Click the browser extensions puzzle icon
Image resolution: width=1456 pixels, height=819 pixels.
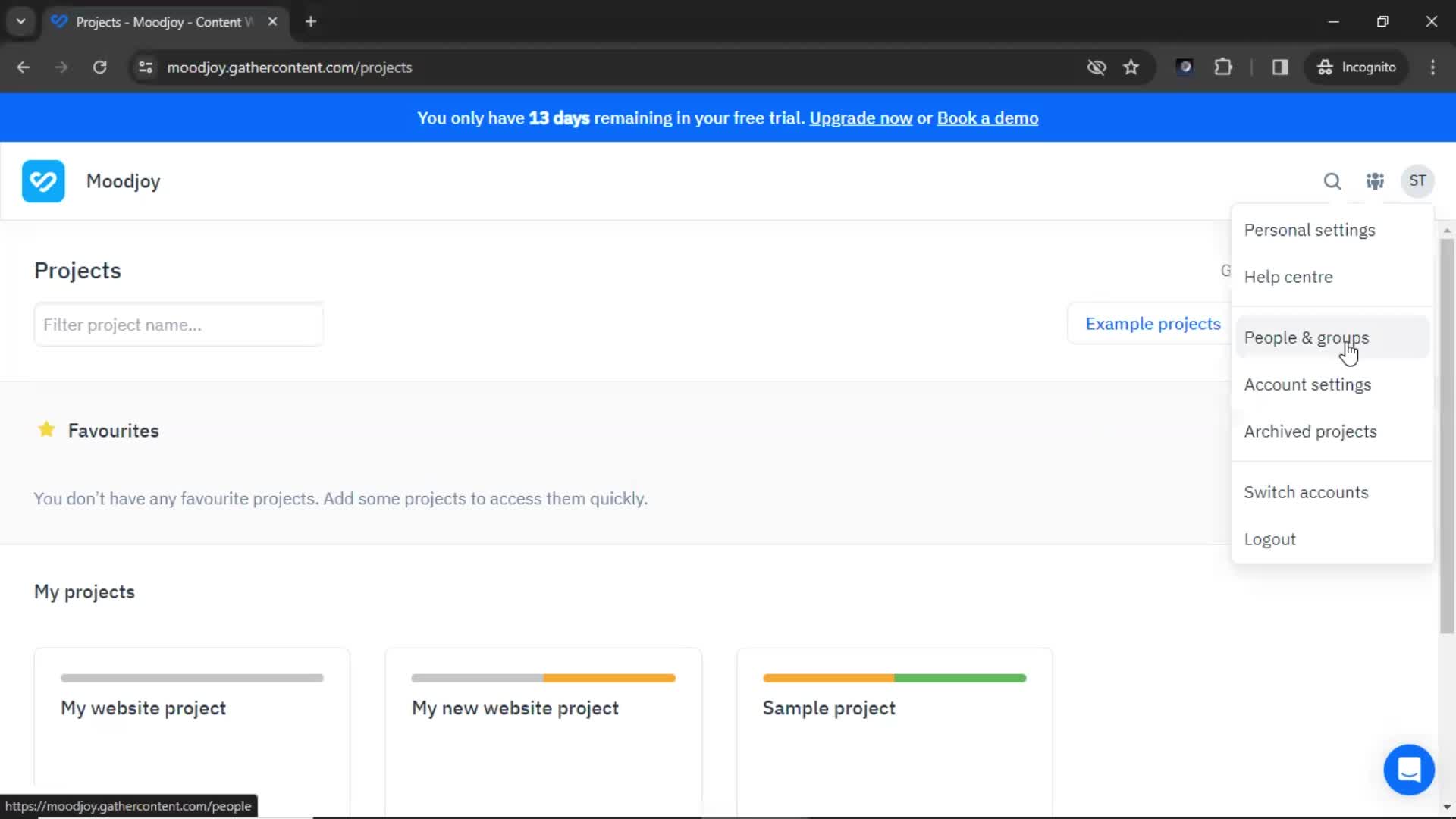(1223, 67)
